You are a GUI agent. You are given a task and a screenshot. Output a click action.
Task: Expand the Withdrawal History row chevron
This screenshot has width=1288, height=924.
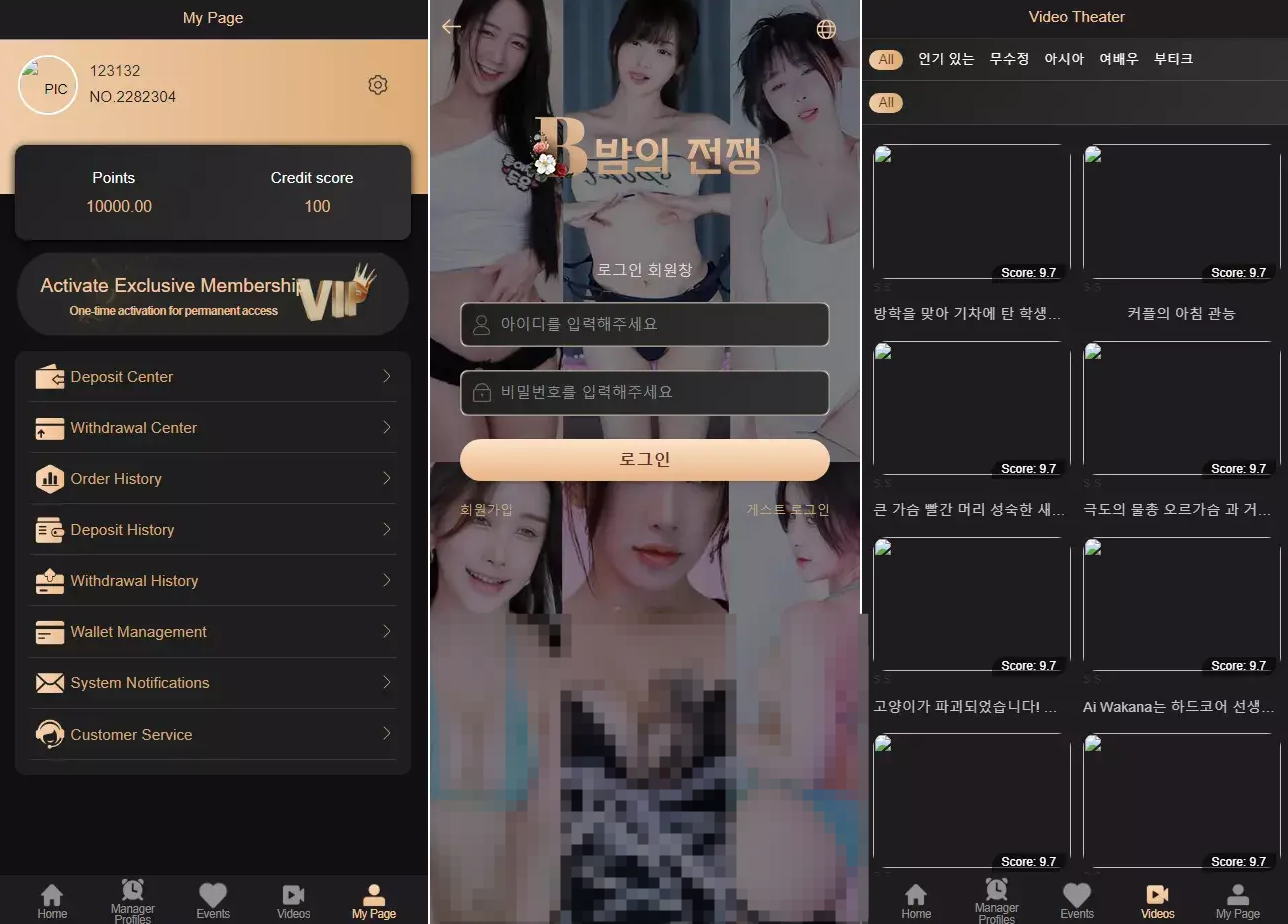[x=387, y=581]
